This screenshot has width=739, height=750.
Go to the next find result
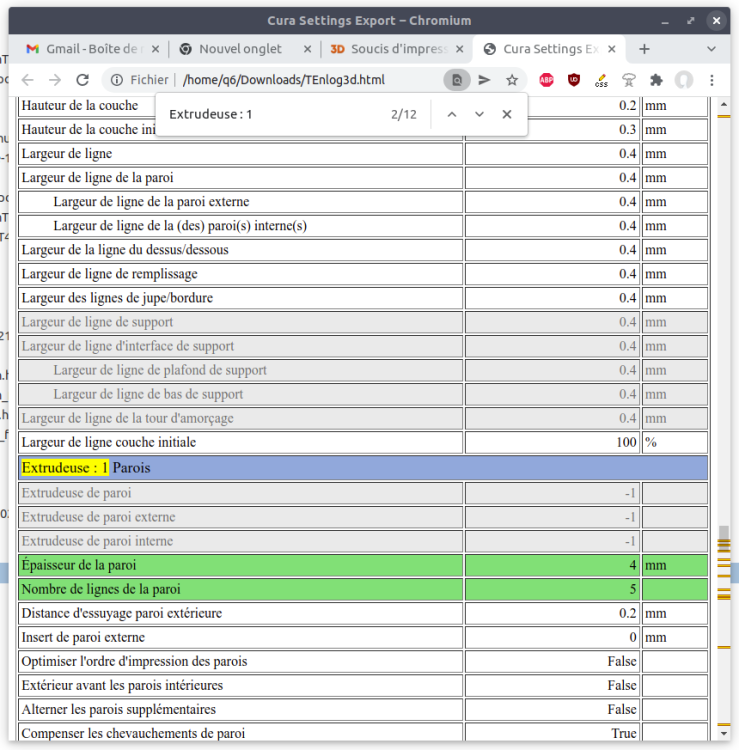point(479,114)
